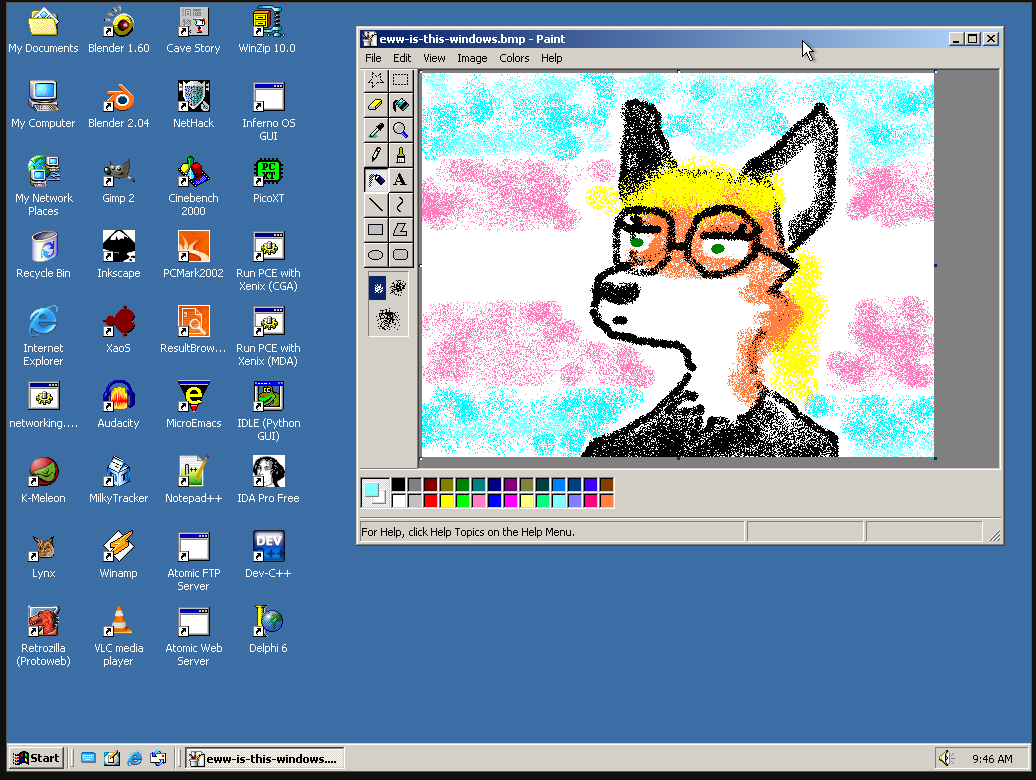Screen dimensions: 1036x780
Task: Pick the bright red color swatch
Action: pos(430,501)
